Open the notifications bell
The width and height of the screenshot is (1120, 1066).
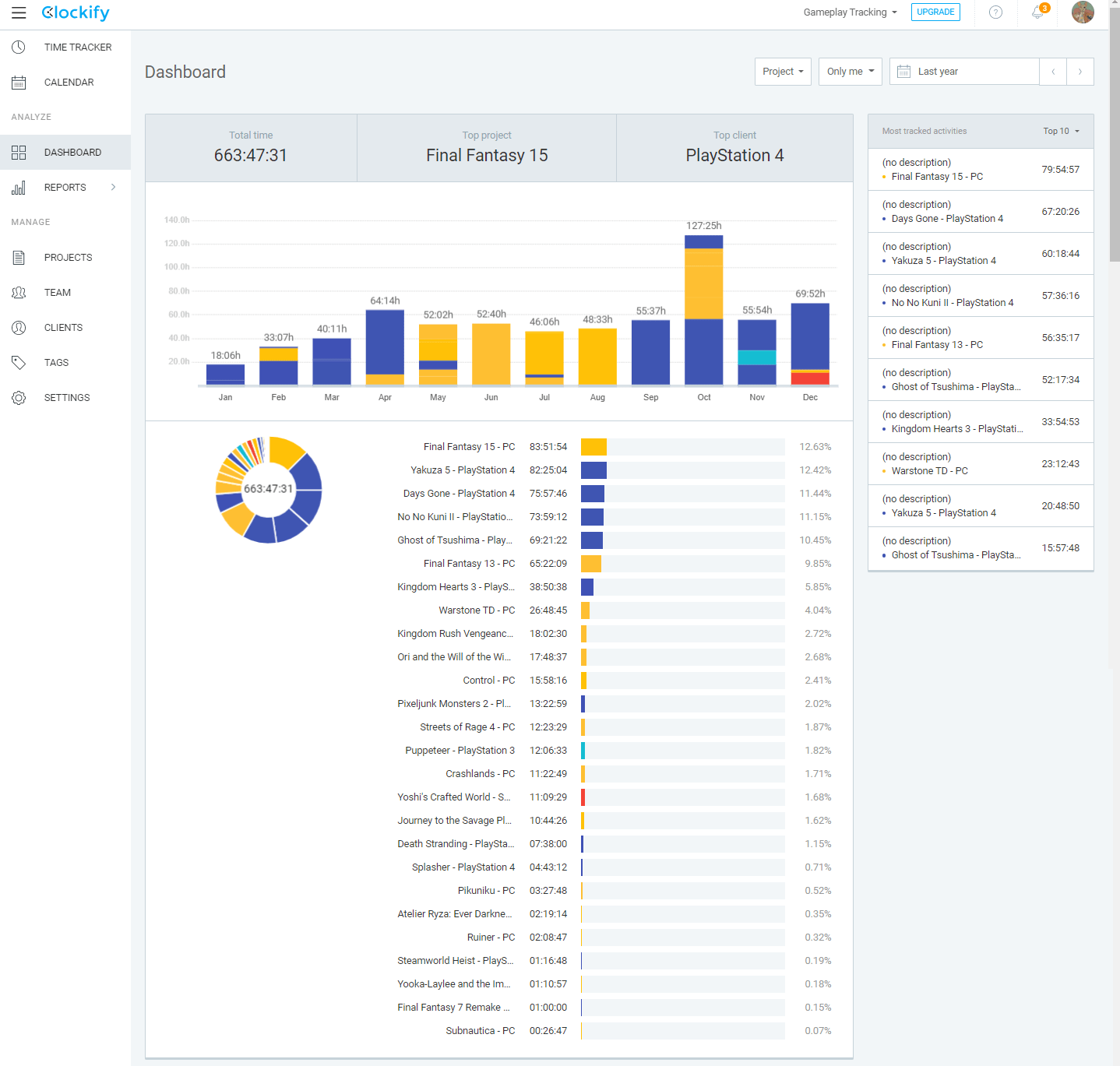[1037, 12]
